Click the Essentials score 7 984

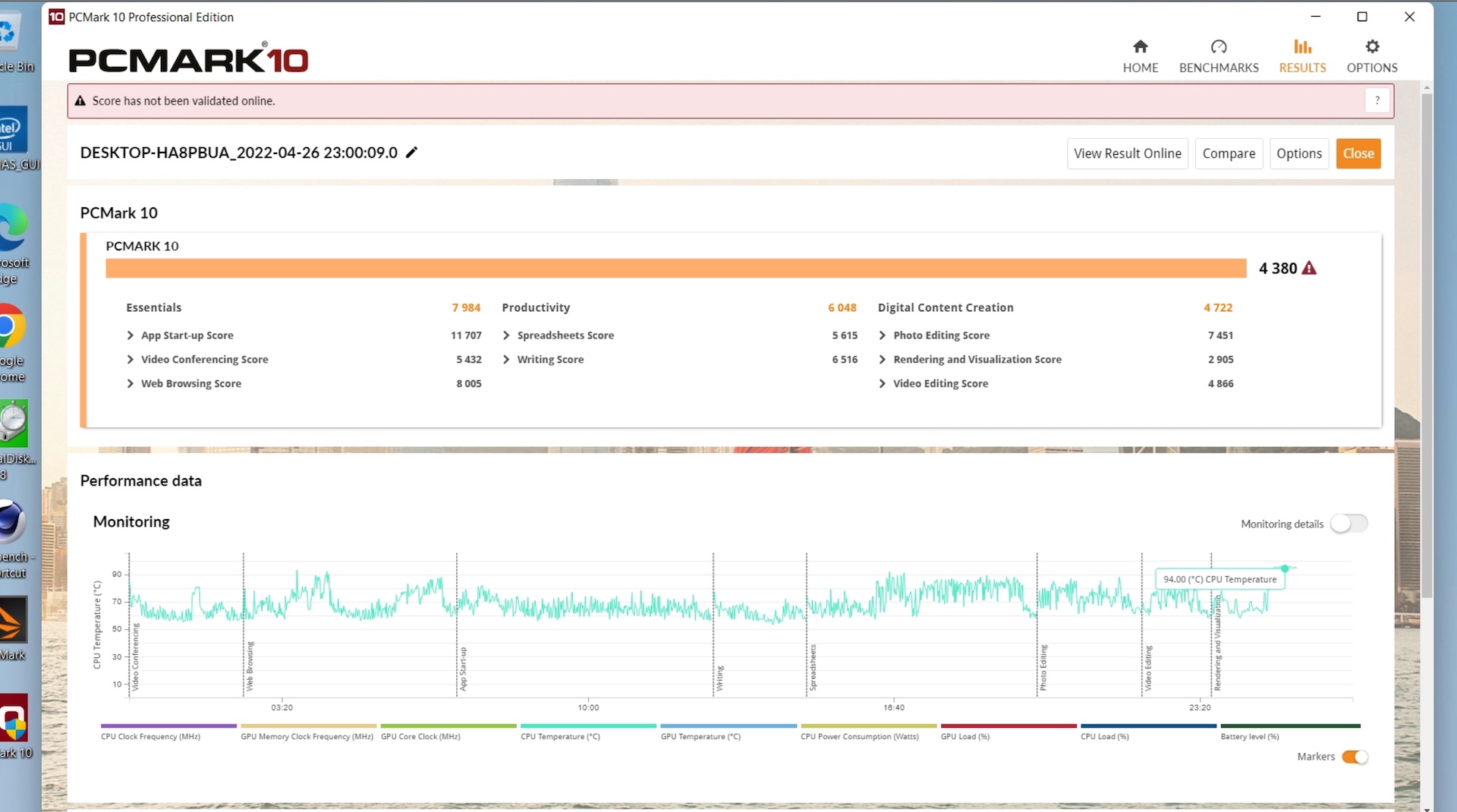coord(466,307)
